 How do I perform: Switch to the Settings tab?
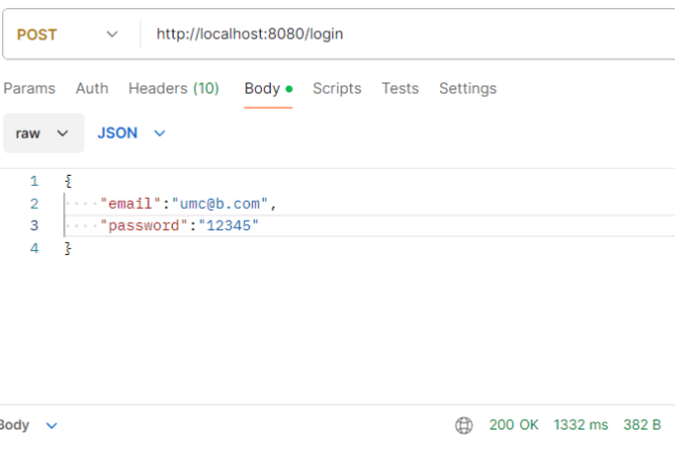pos(468,88)
